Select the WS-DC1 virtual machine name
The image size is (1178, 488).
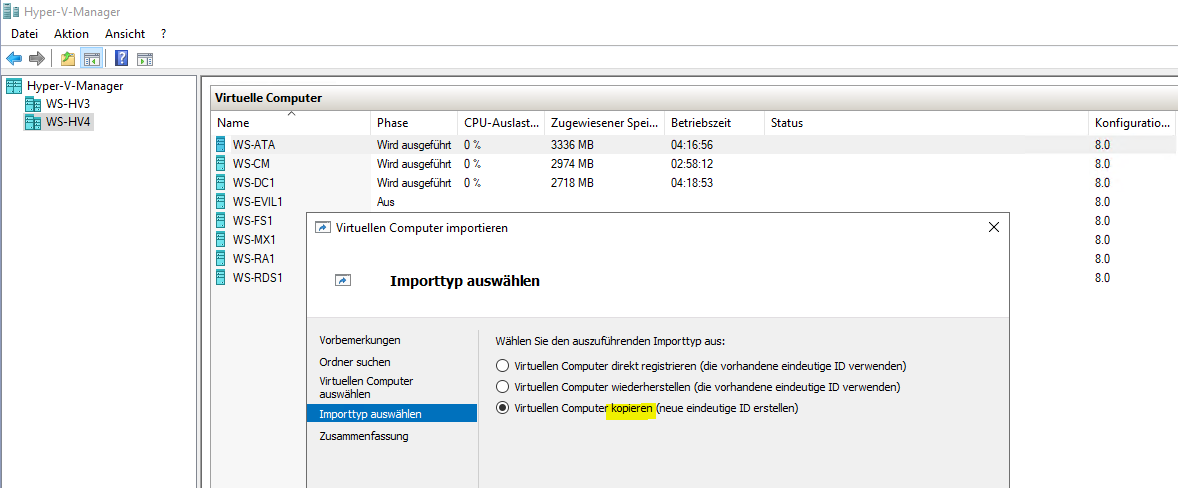pyautogui.click(x=254, y=182)
